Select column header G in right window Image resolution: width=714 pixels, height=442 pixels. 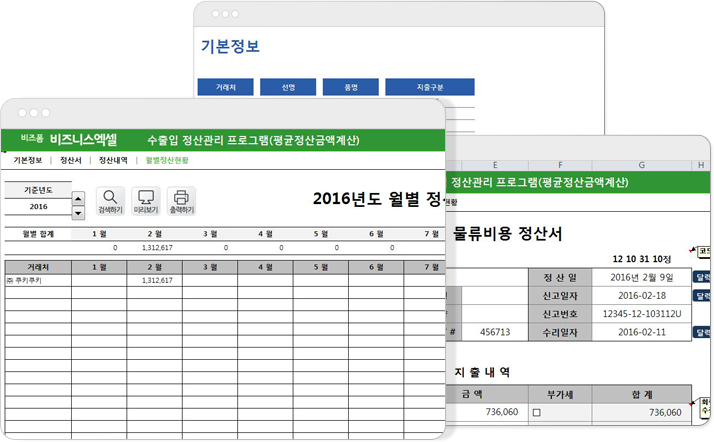click(642, 165)
